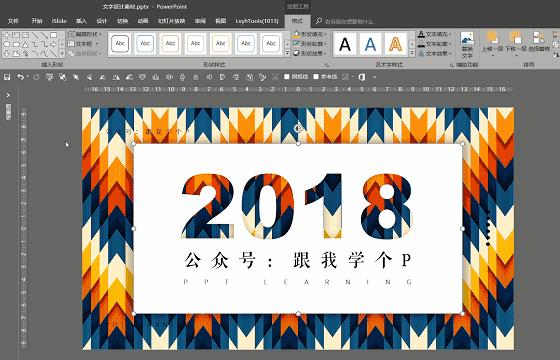The width and height of the screenshot is (560, 360).
Task: Open the WordArt styles dialog launcher
Action: pyautogui.click(x=451, y=65)
